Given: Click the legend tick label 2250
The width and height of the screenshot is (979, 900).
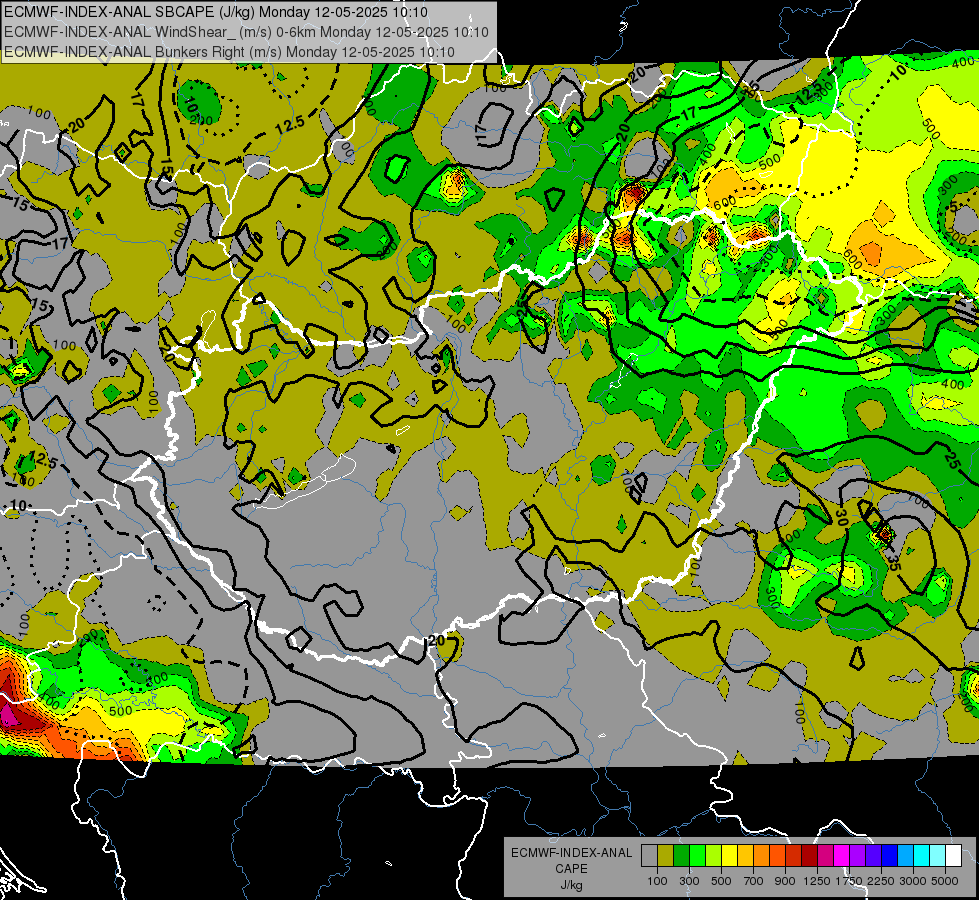Looking at the screenshot, I should point(880,881).
